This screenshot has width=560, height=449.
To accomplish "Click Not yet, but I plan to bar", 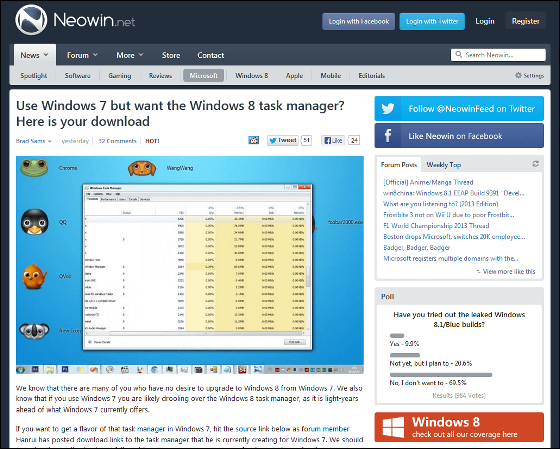I will coord(405,355).
